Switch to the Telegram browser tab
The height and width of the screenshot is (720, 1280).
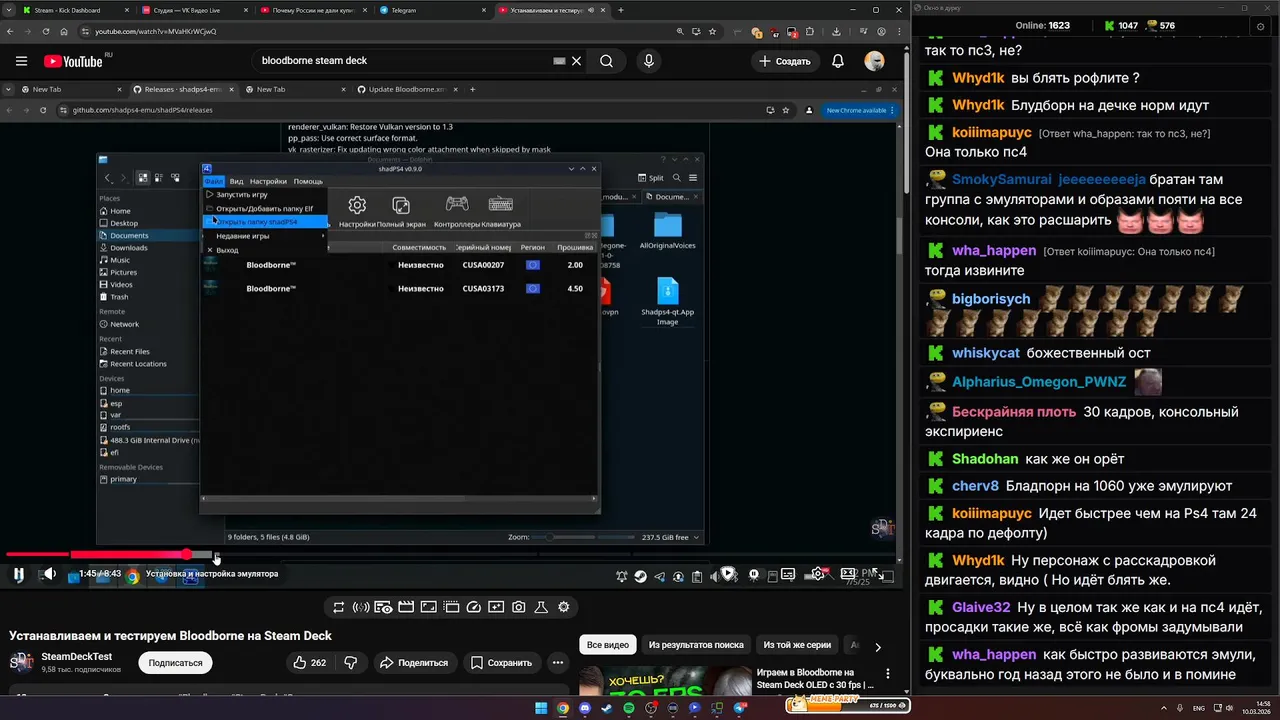430,10
